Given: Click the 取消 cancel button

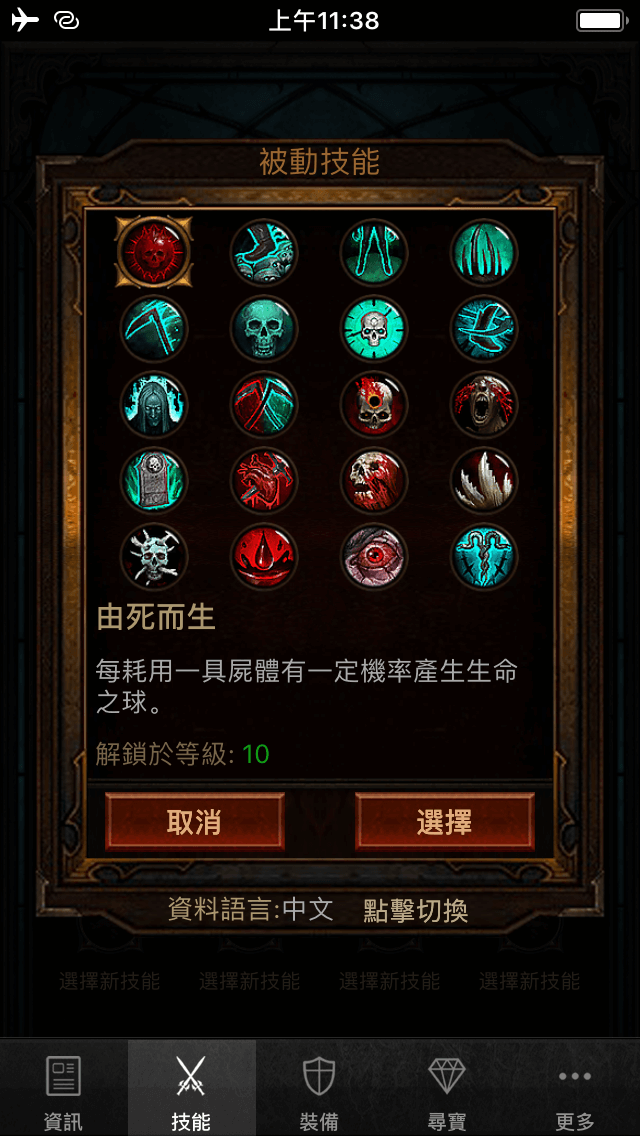Looking at the screenshot, I should tap(195, 822).
